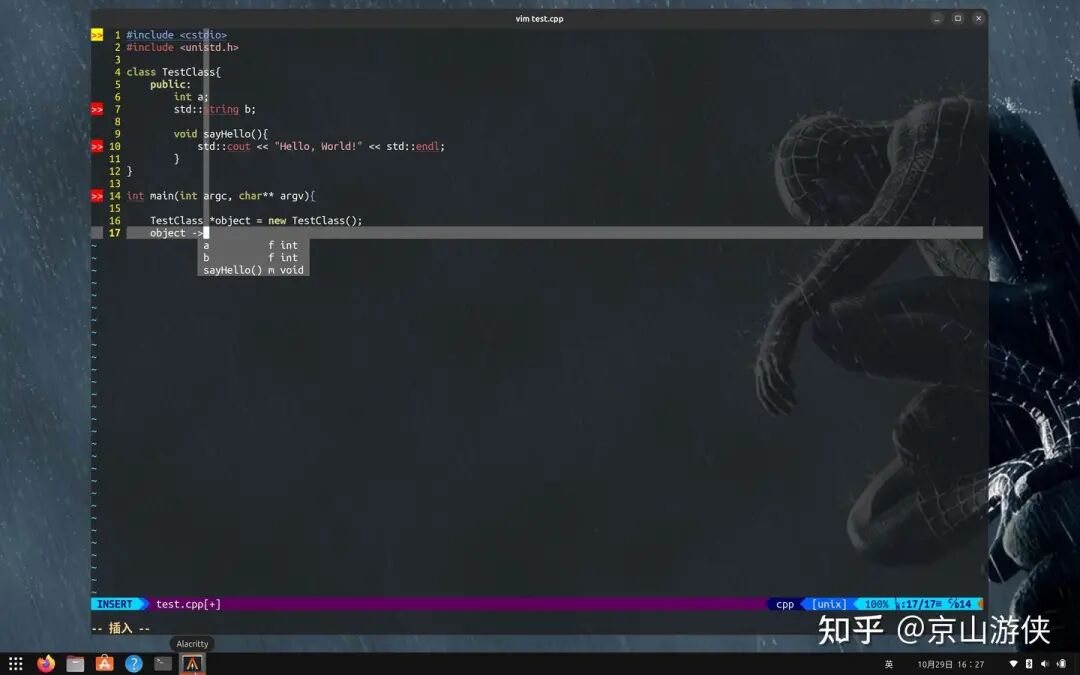The height and width of the screenshot is (675, 1080).
Task: Click the '"Hello, World!"' string literal
Action: point(318,146)
